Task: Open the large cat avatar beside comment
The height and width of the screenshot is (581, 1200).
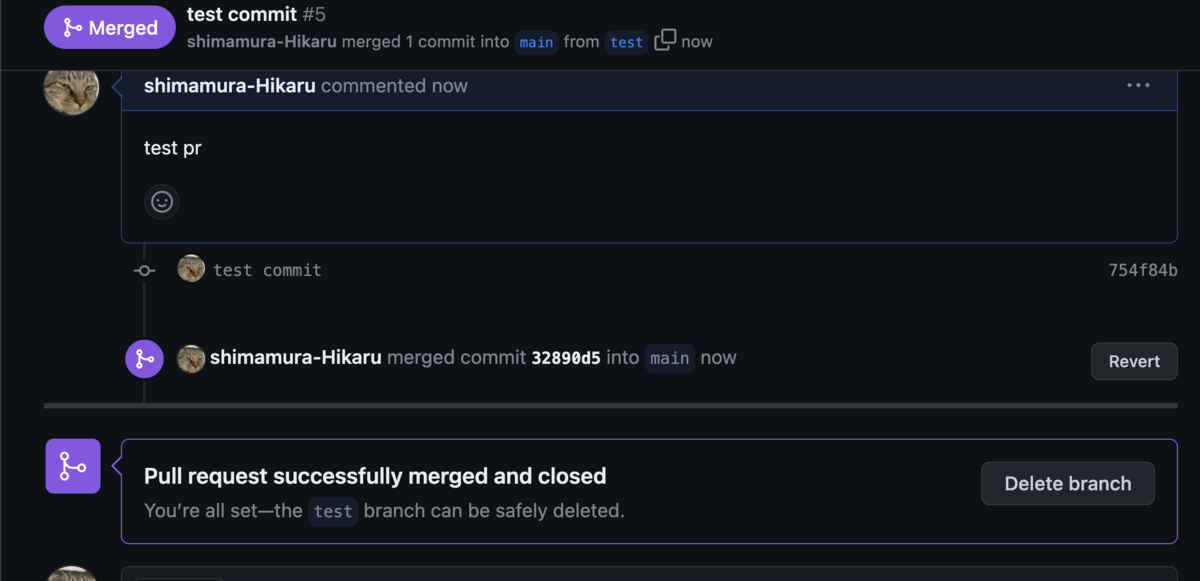Action: coord(71,89)
